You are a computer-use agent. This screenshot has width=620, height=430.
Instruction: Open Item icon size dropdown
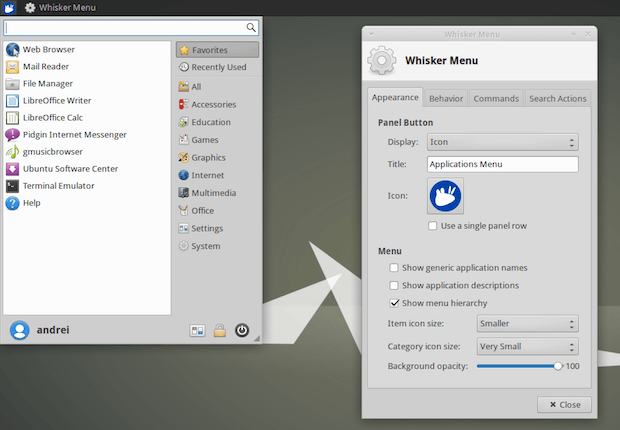tap(527, 324)
